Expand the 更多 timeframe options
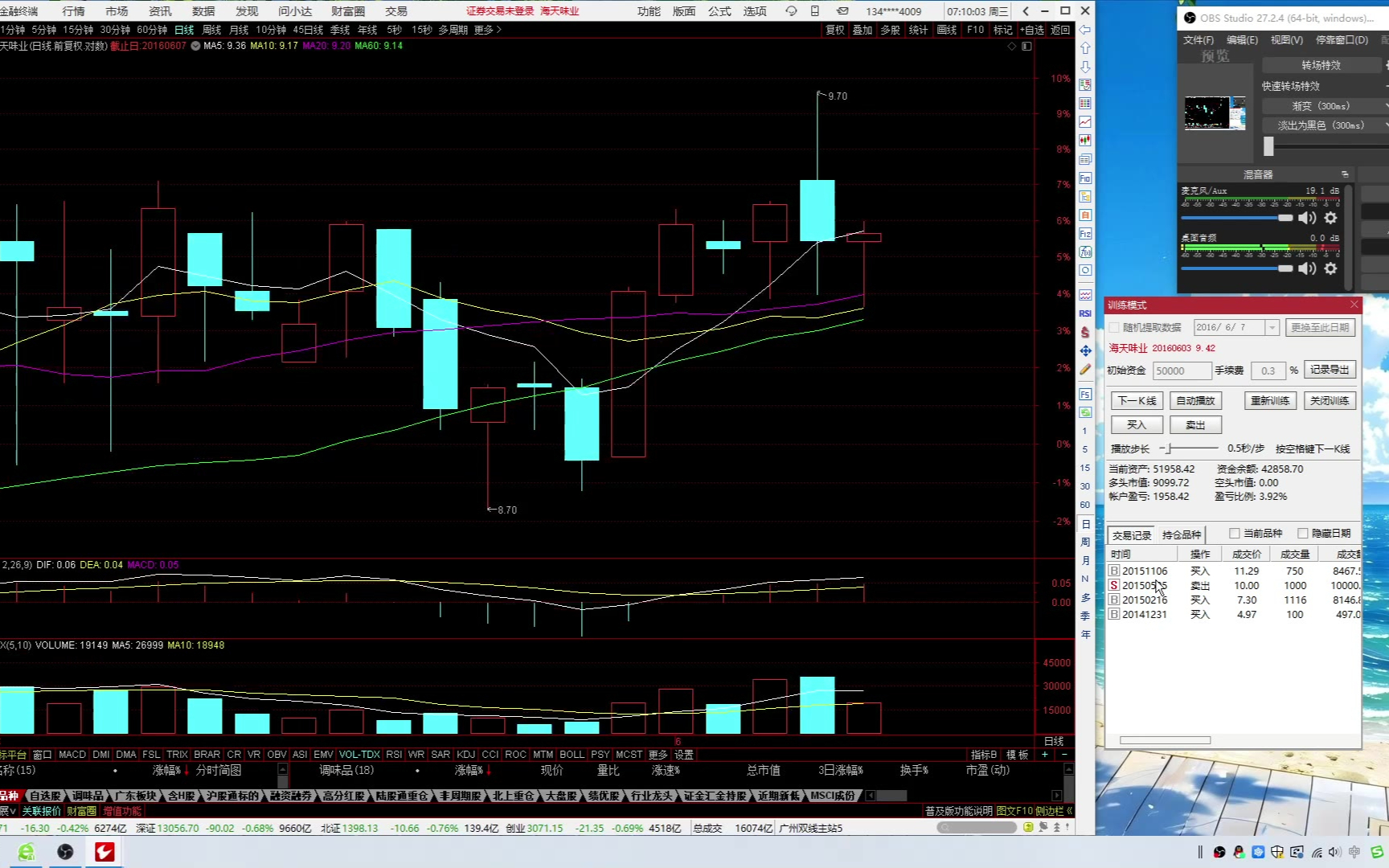 (x=487, y=30)
